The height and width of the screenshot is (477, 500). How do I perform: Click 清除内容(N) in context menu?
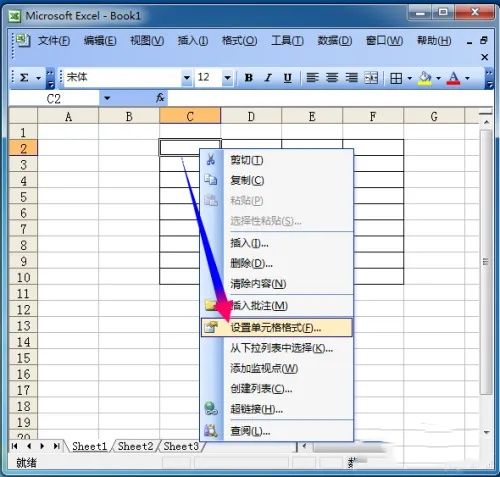click(258, 284)
